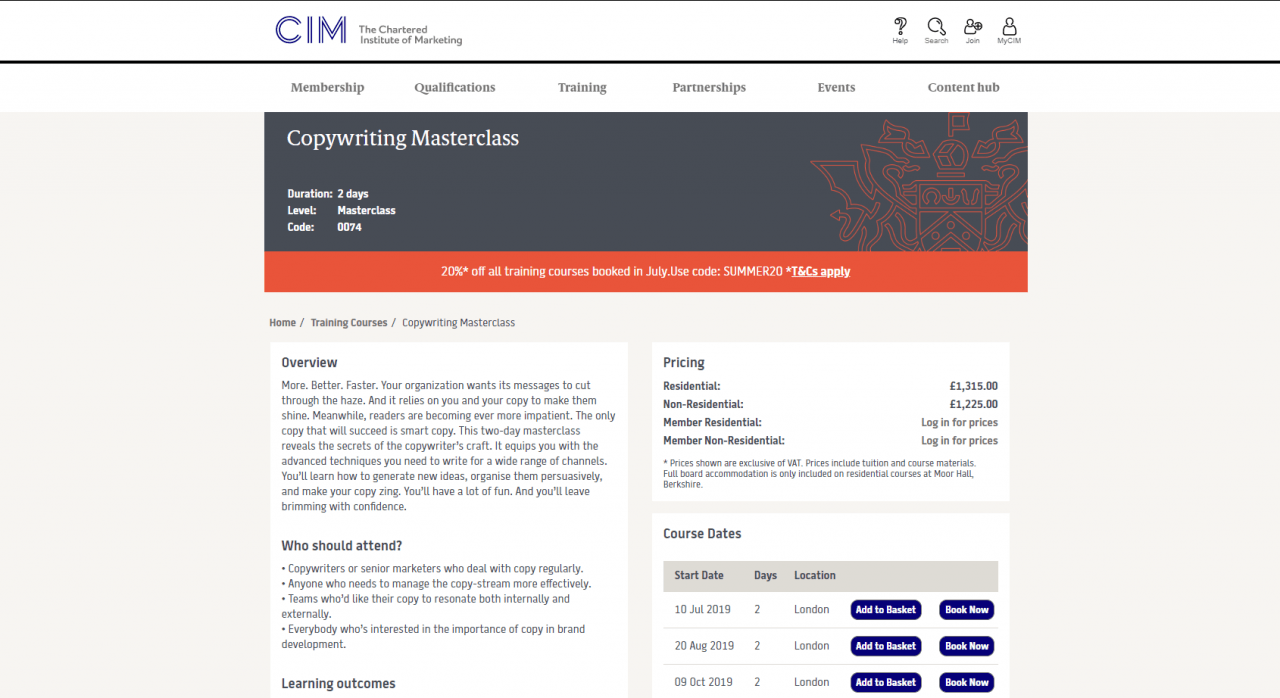
Task: Book Now for the 09 Oct 2019 course
Action: [966, 682]
